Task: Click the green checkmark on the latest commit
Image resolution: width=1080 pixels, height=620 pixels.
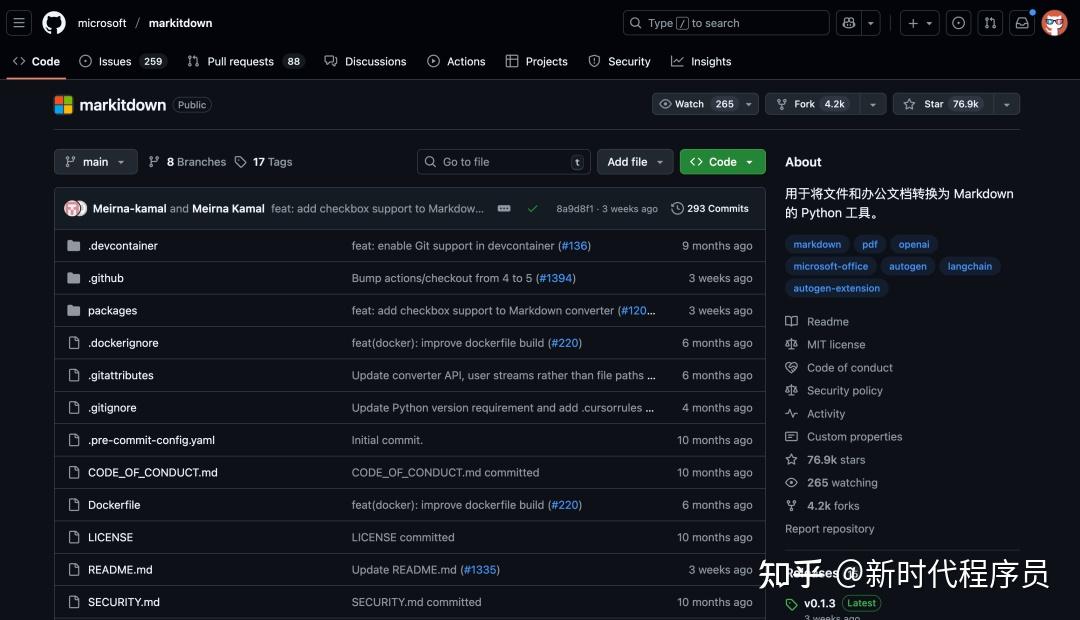Action: tap(532, 209)
